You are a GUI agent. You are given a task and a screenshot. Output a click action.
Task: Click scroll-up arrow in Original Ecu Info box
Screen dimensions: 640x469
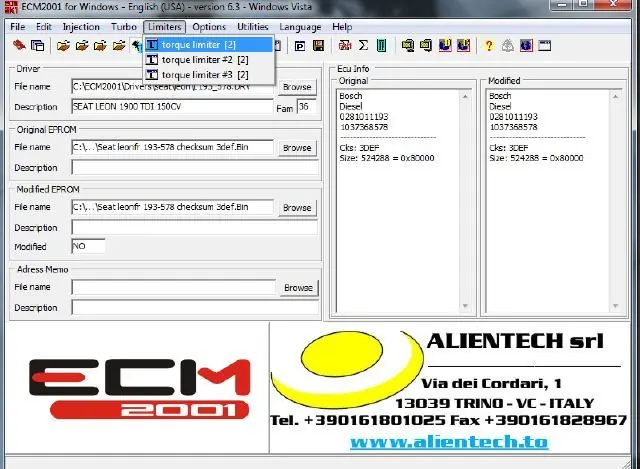point(465,96)
